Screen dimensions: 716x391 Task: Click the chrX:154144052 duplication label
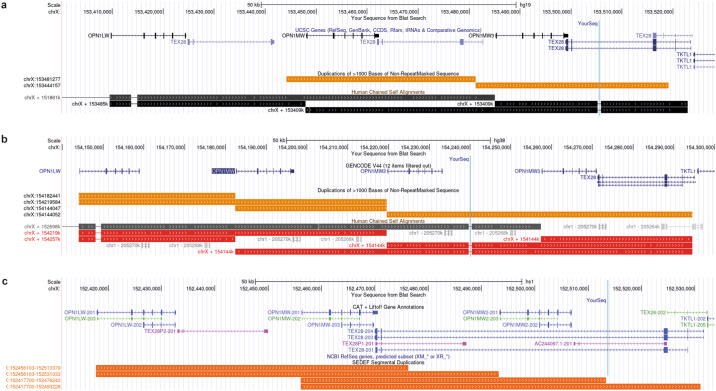(42, 215)
